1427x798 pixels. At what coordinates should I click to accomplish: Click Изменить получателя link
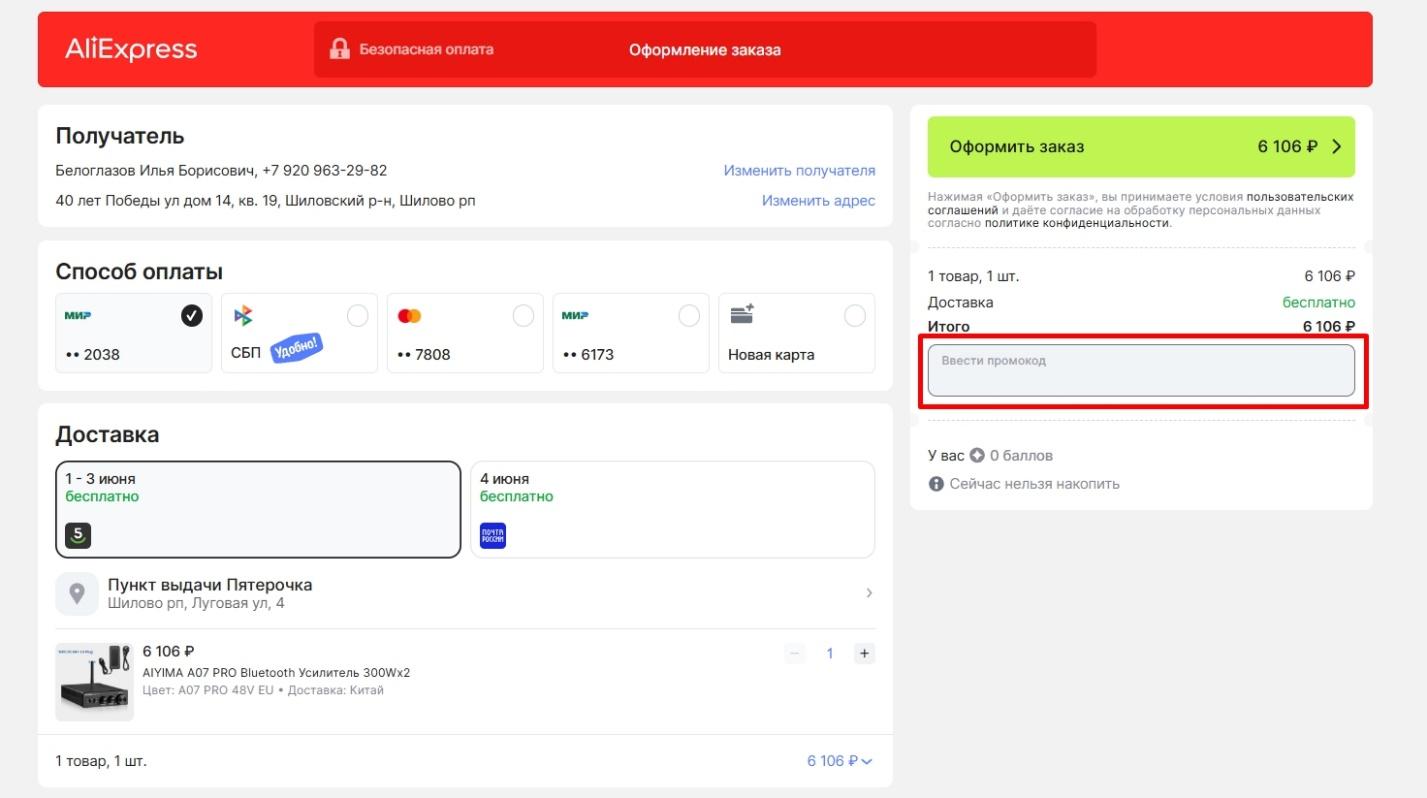pos(799,171)
